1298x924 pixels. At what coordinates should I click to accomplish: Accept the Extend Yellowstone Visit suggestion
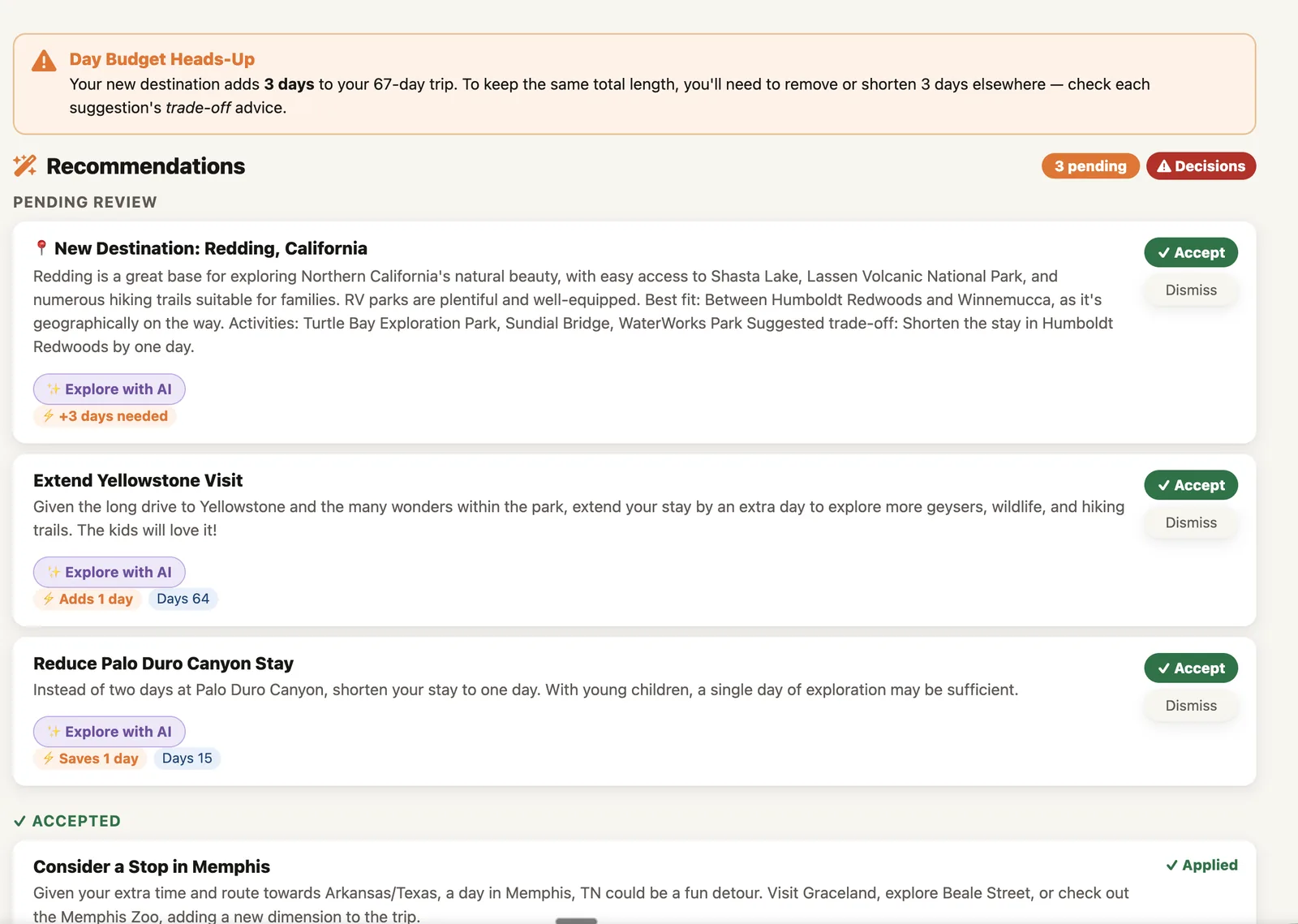tap(1191, 485)
